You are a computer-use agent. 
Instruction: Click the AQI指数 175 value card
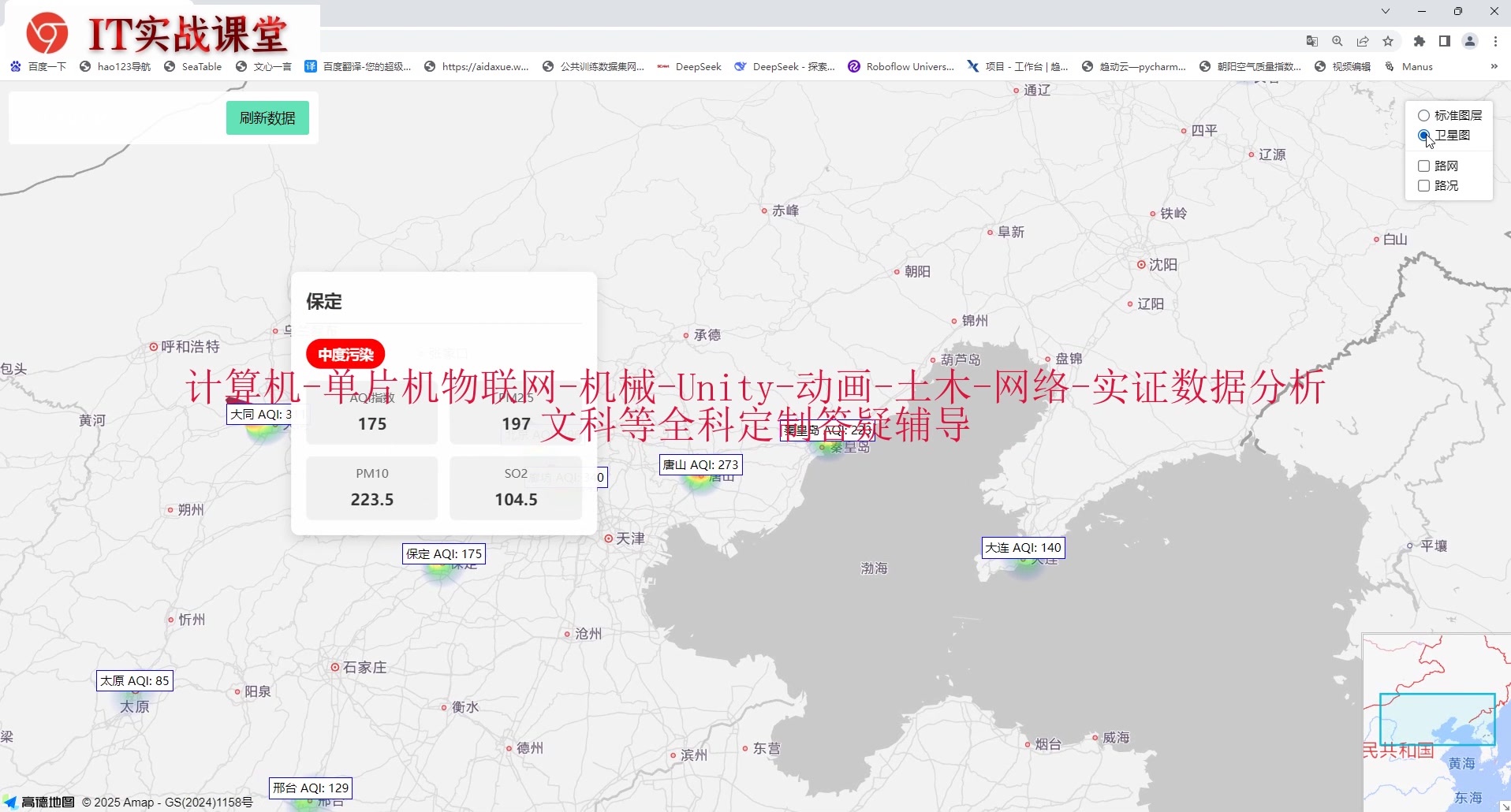pos(372,413)
